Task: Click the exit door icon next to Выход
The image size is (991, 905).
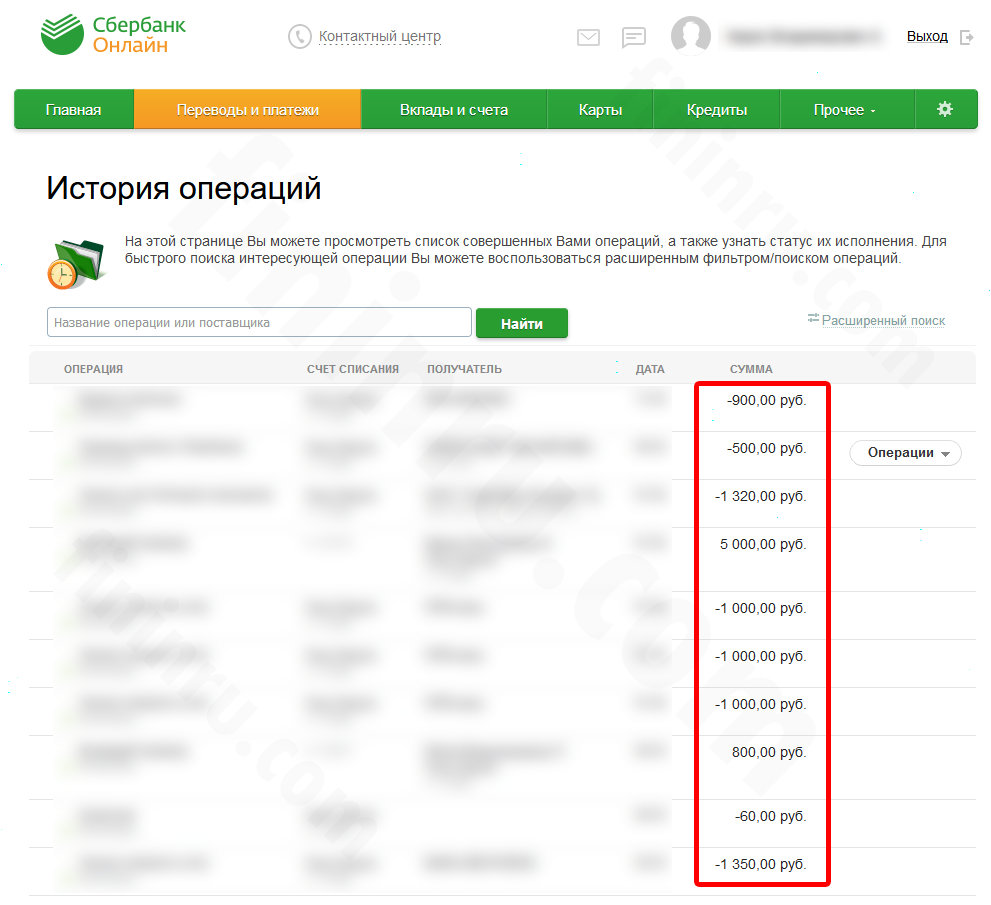Action: pyautogui.click(x=966, y=36)
